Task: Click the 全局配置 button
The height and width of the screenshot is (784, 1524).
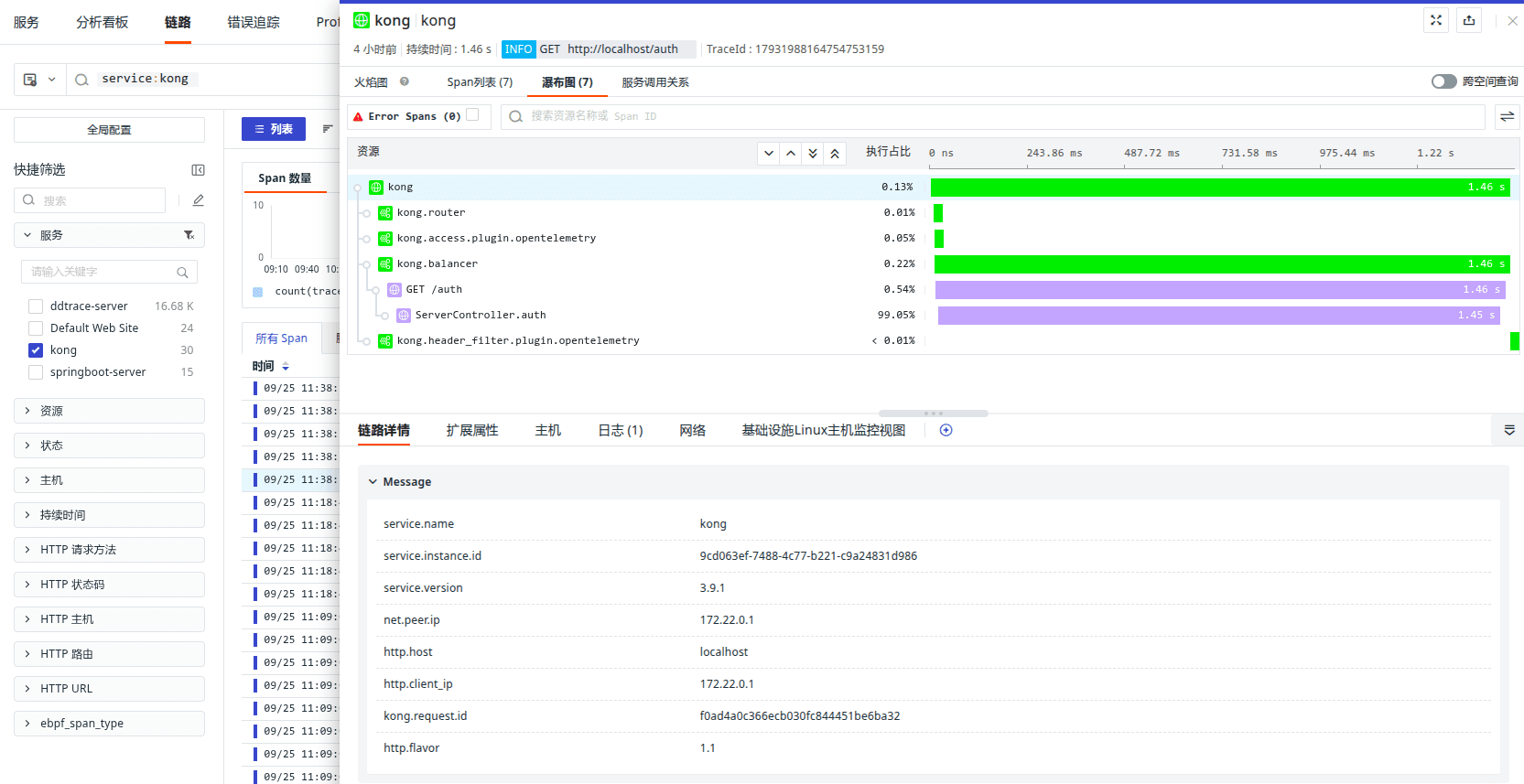Action: [109, 130]
